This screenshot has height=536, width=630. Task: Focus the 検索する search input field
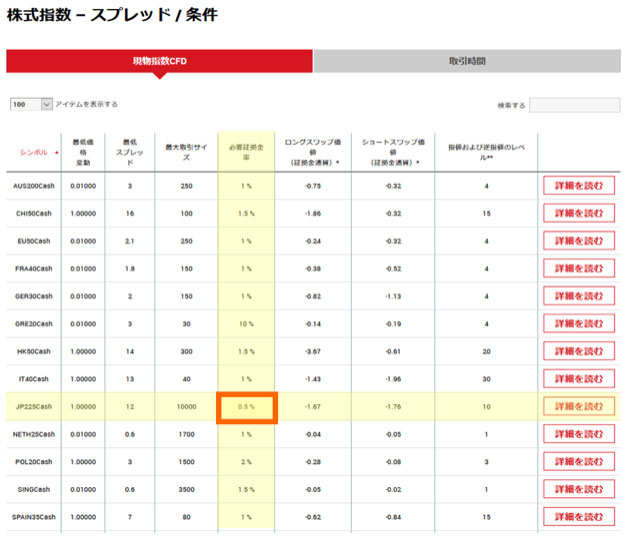(575, 105)
